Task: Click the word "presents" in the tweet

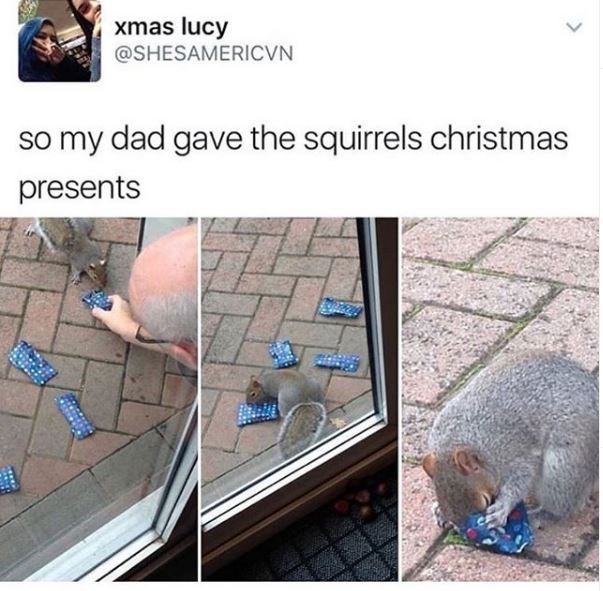Action: click(80, 188)
